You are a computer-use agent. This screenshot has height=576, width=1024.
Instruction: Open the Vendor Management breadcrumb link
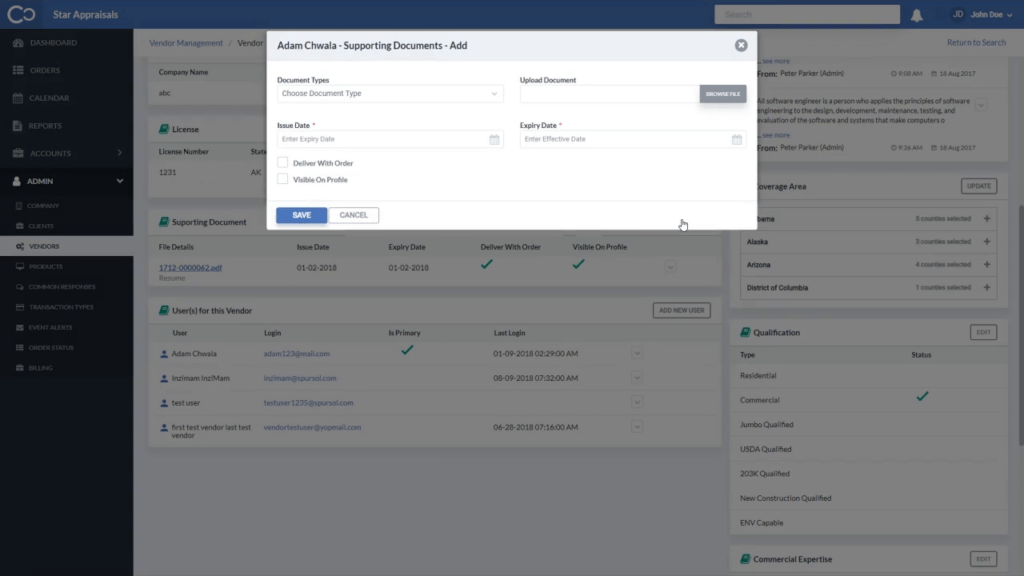pyautogui.click(x=185, y=43)
